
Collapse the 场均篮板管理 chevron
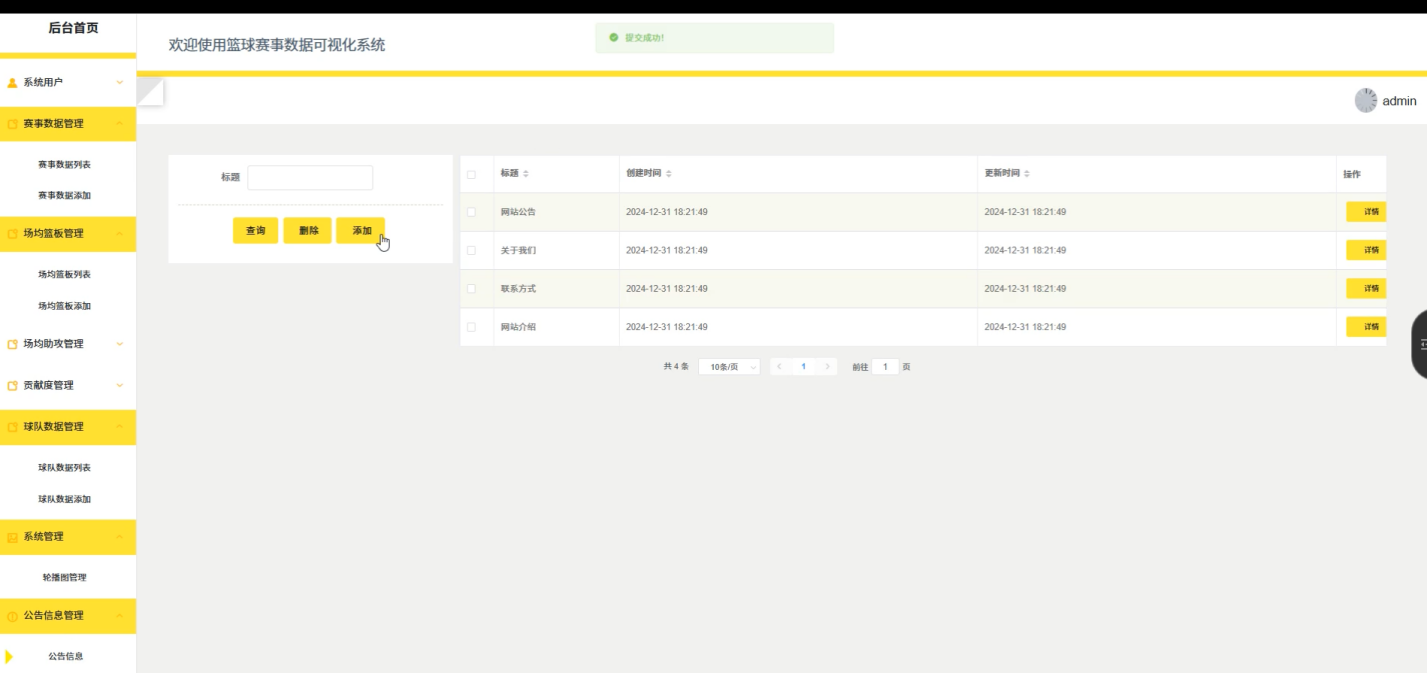(x=120, y=234)
